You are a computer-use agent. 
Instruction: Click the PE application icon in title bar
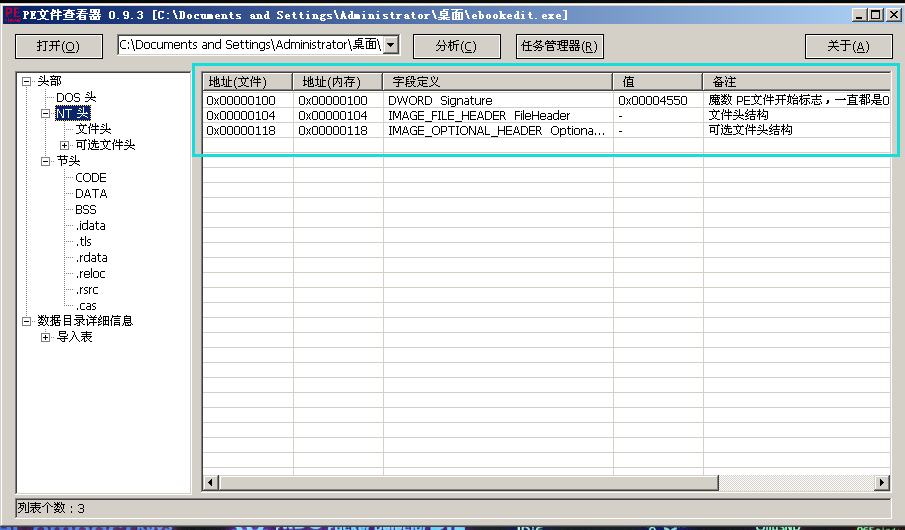pyautogui.click(x=12, y=15)
